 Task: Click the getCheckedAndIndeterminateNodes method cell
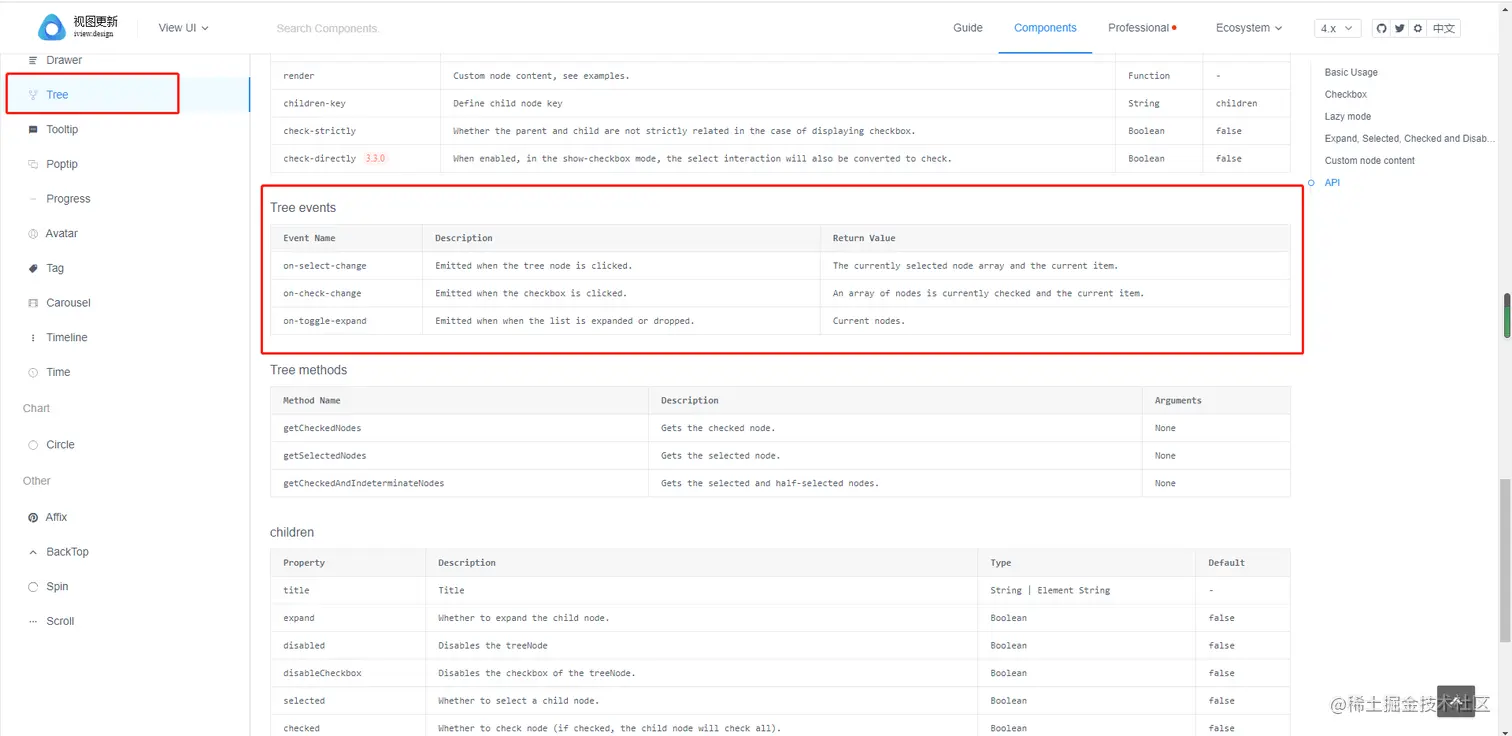pyautogui.click(x=459, y=483)
